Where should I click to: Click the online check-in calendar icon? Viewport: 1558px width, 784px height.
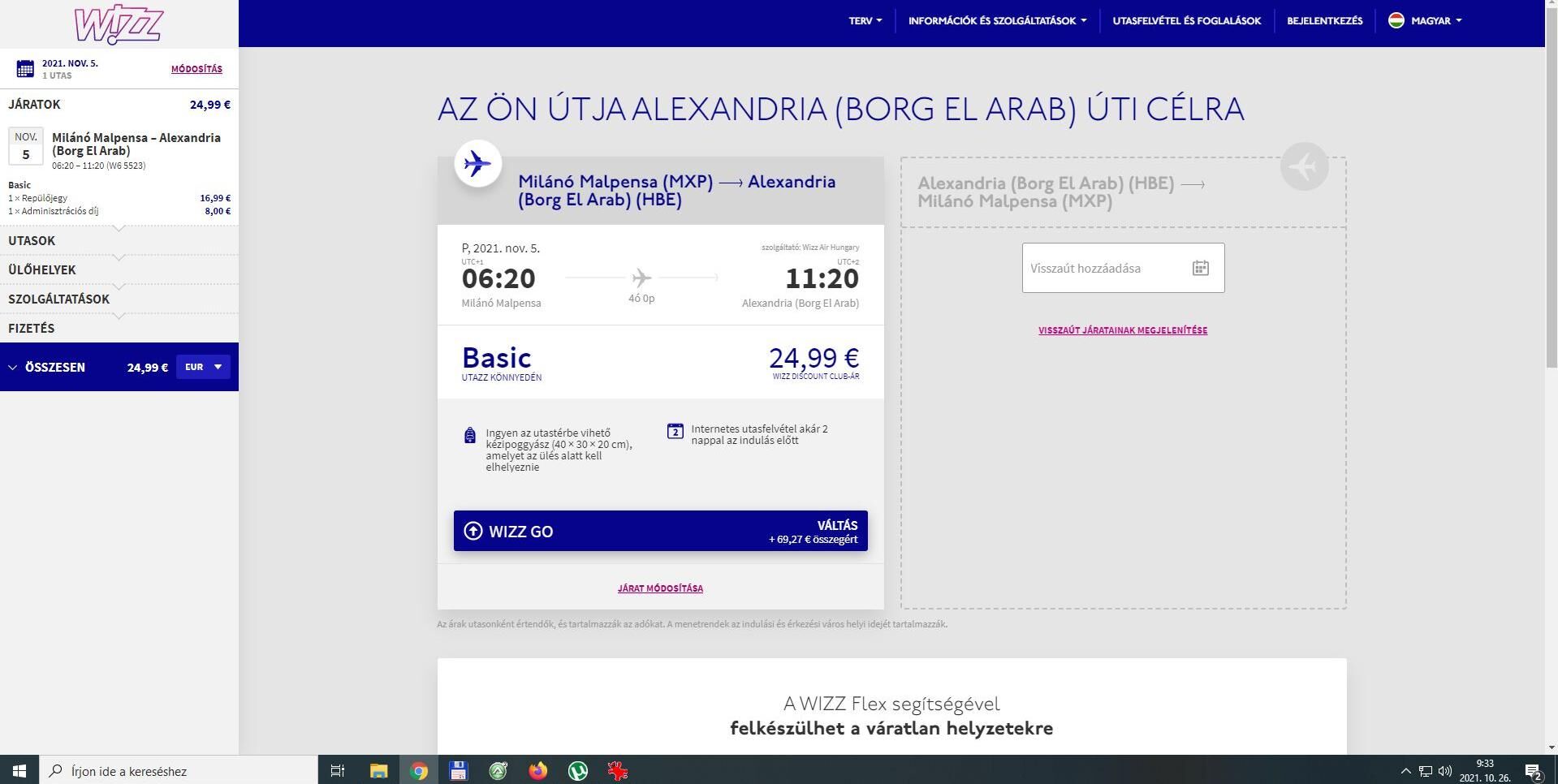tap(675, 431)
